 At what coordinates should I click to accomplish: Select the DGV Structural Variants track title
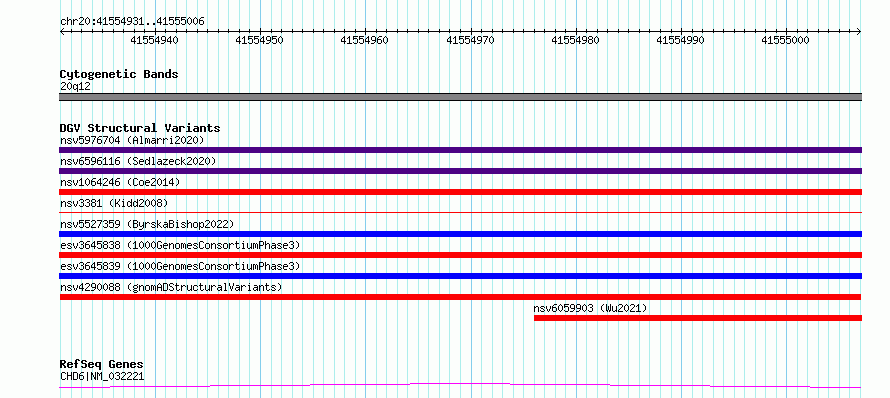coord(140,128)
